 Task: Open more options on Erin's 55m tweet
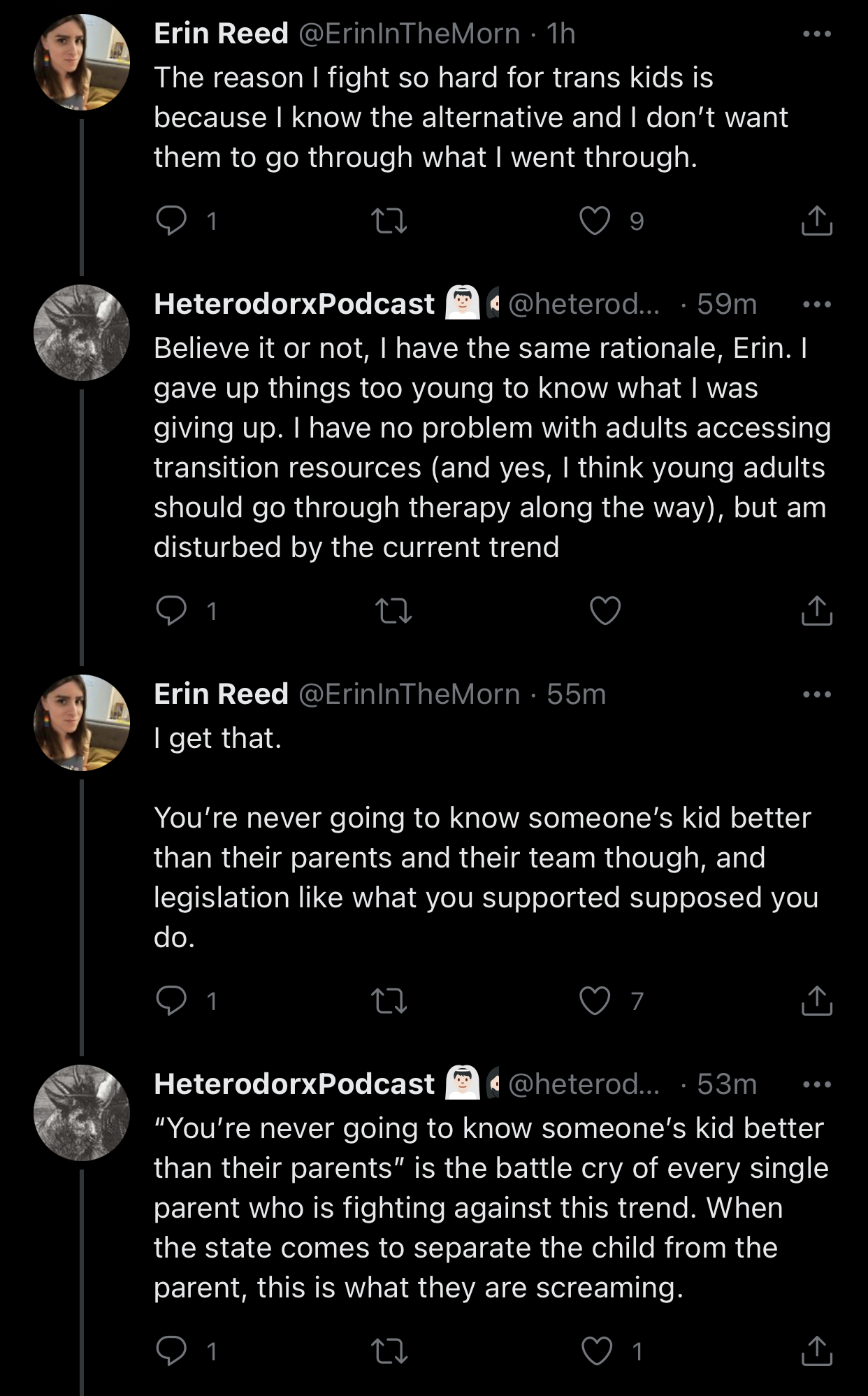pos(816,694)
